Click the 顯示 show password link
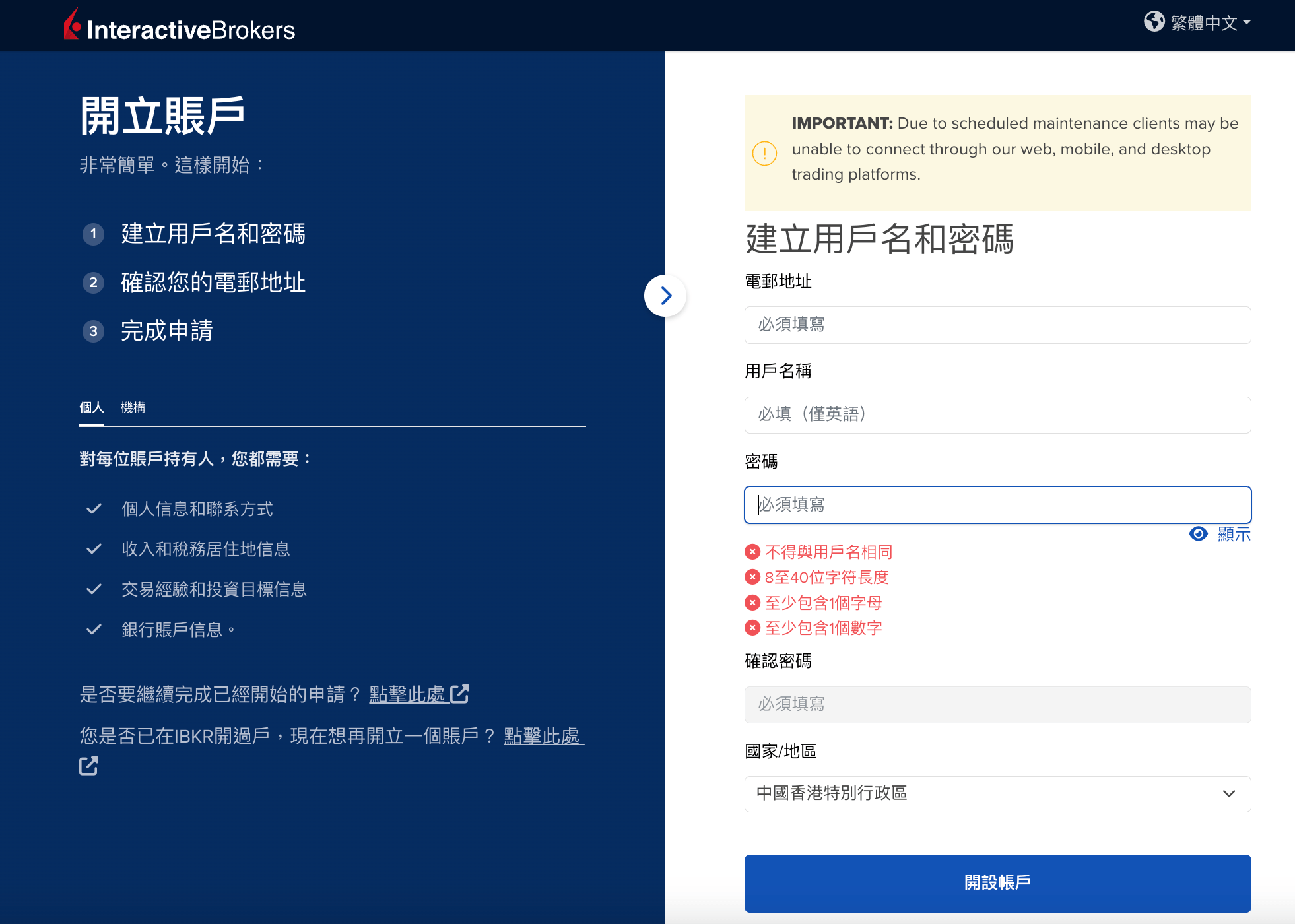Image resolution: width=1295 pixels, height=924 pixels. [x=1234, y=534]
